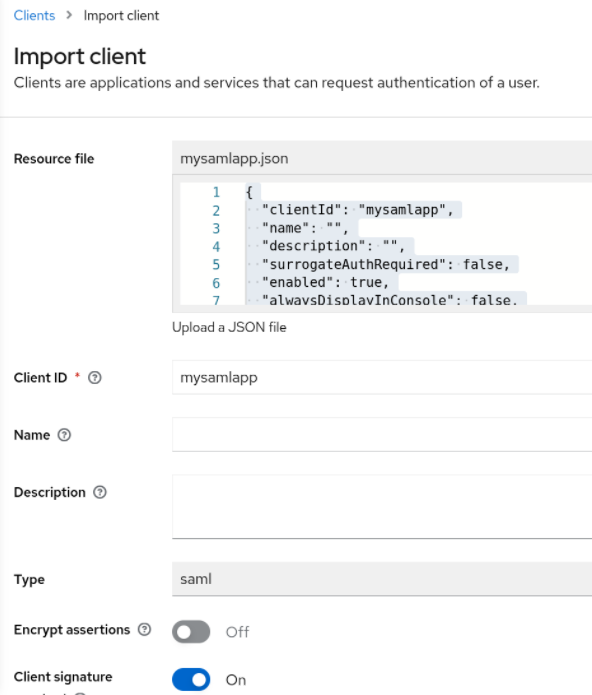Screen dimensions: 592x695
Task: Click the breadcrumb chevron separator icon
Action: (69, 15)
